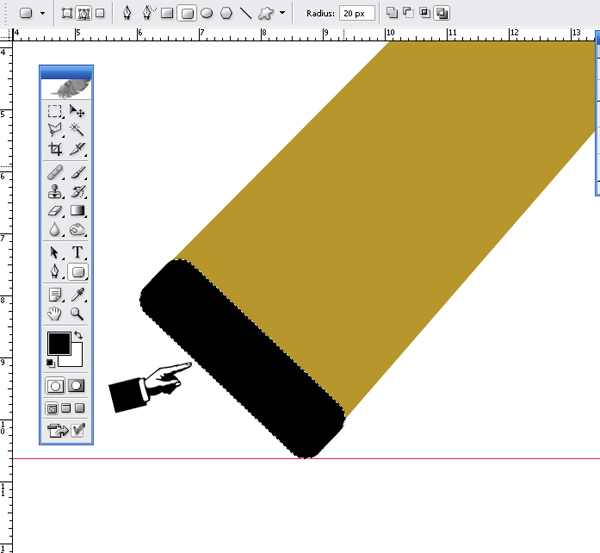Select the Sponge tool

tap(77, 230)
